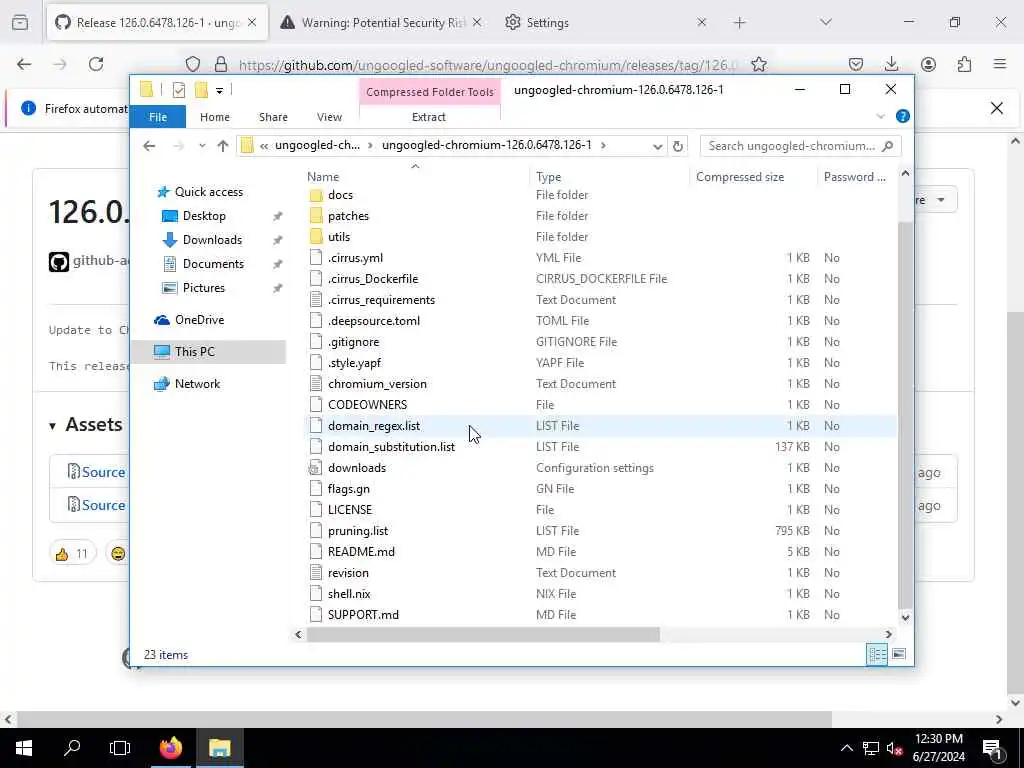Select domain_substitution.list file
This screenshot has width=1024, height=768.
[391, 447]
